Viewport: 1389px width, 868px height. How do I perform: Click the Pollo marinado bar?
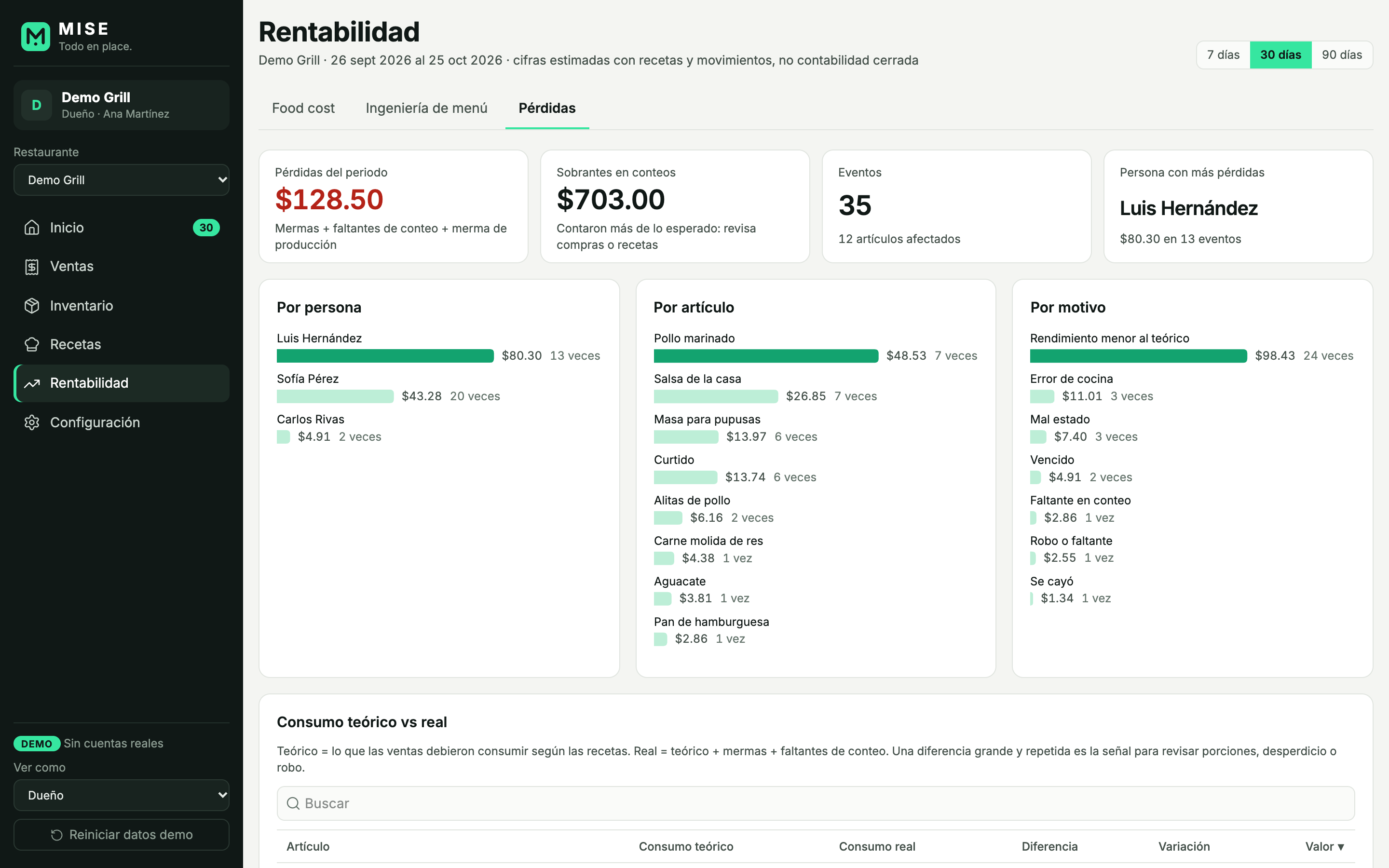click(766, 356)
